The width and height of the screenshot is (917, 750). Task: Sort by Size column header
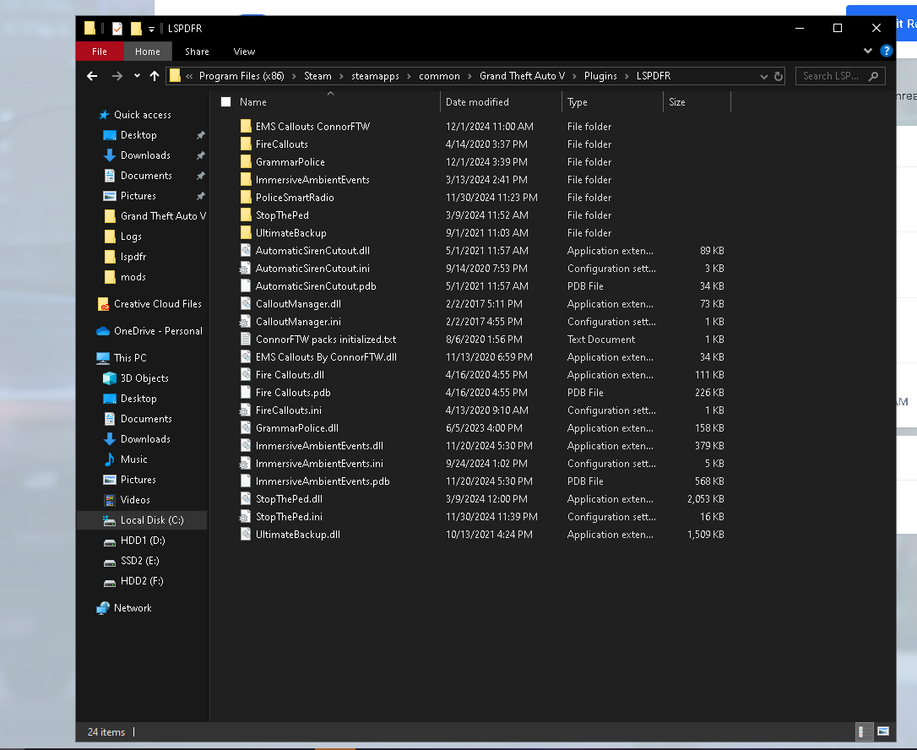click(677, 102)
